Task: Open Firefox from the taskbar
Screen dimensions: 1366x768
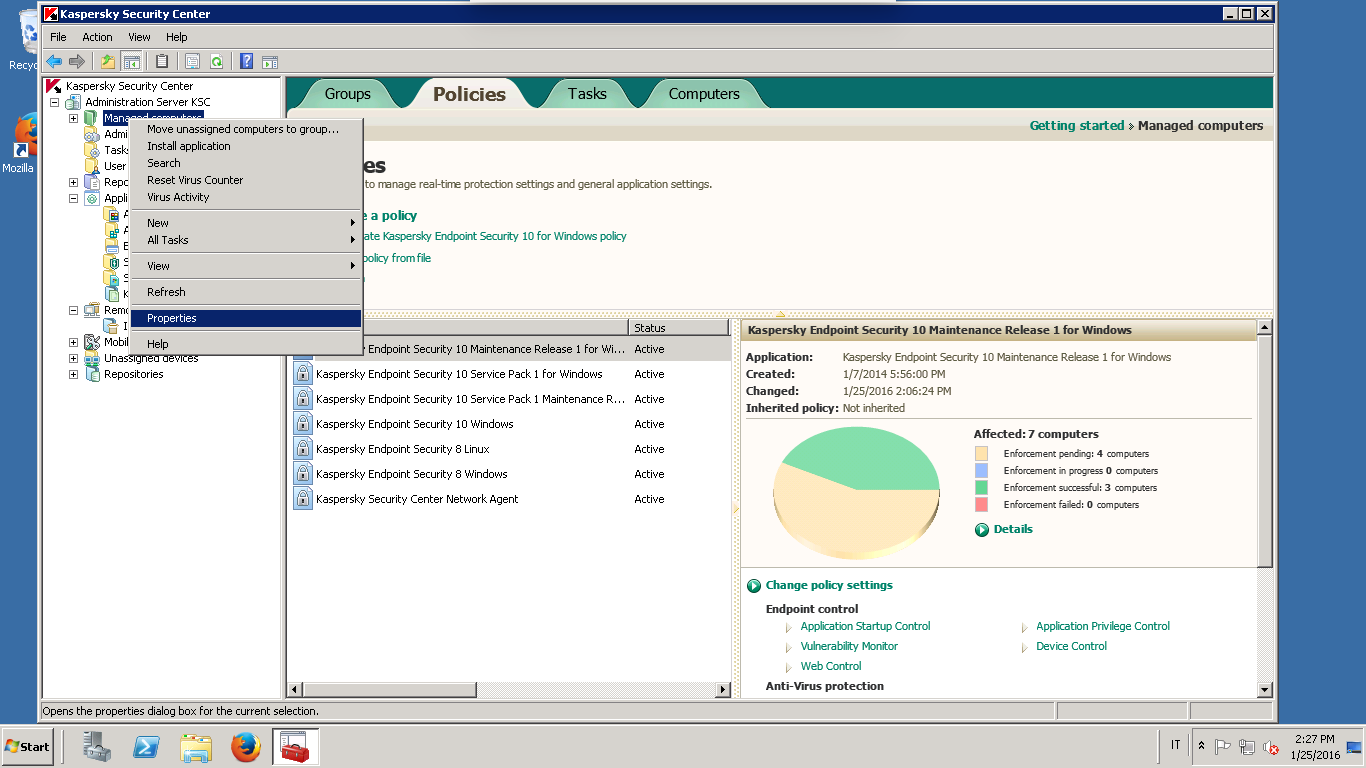Action: click(x=245, y=746)
